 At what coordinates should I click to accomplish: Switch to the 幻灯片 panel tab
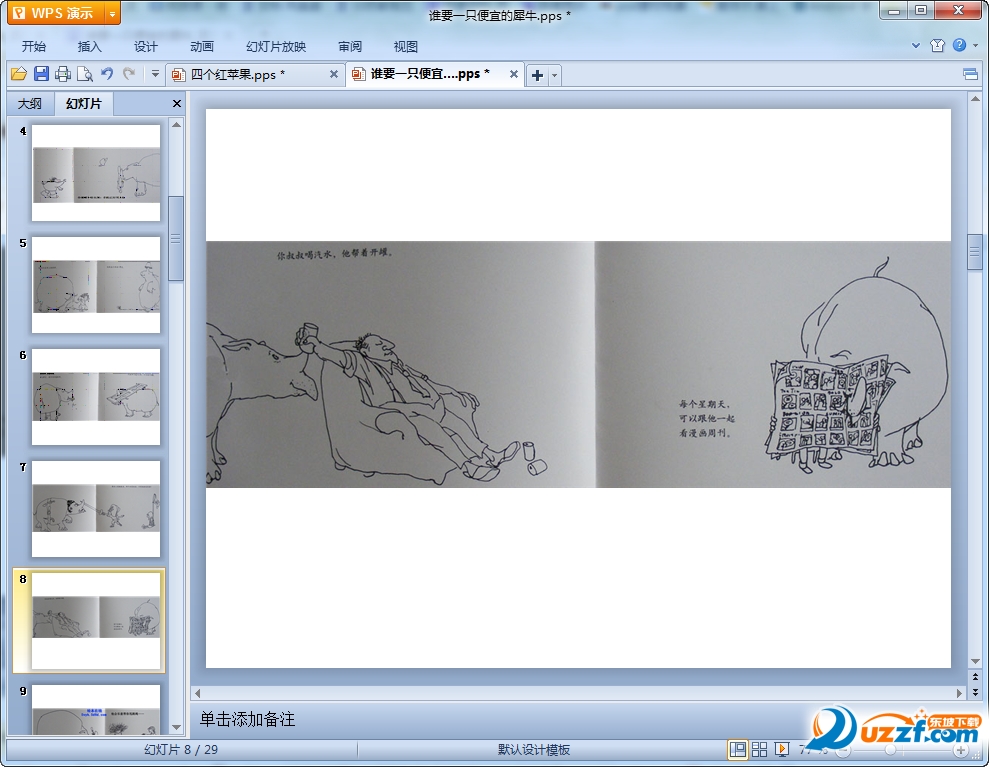click(83, 103)
